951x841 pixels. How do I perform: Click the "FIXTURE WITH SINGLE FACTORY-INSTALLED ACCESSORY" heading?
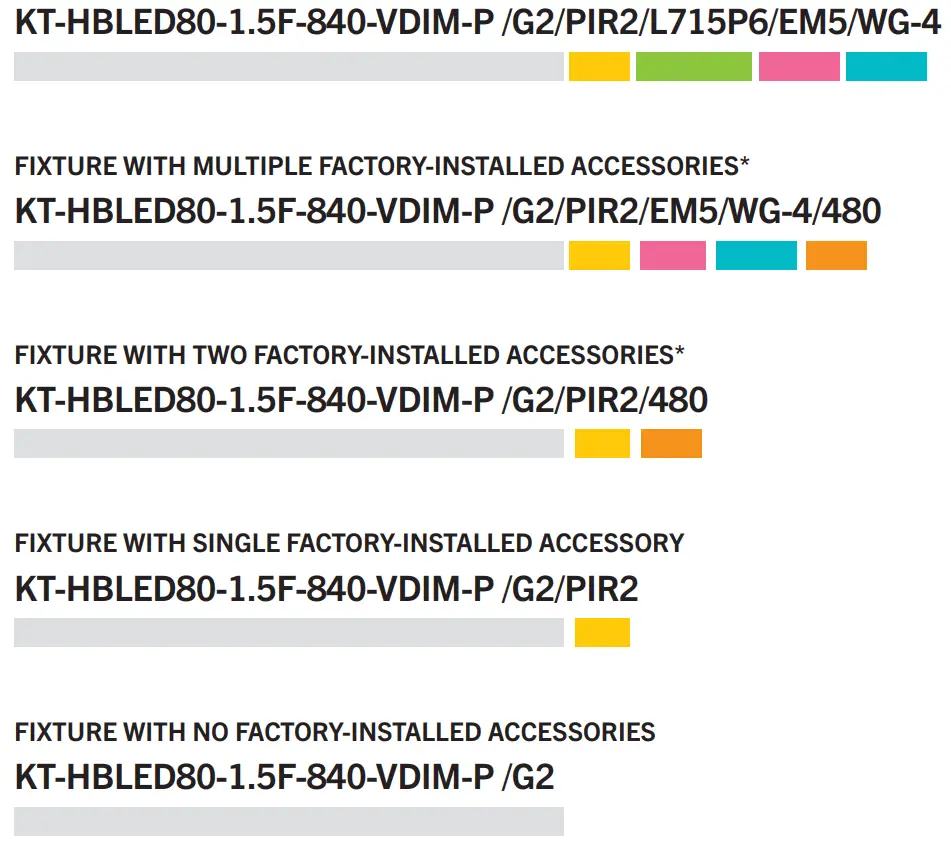point(349,543)
